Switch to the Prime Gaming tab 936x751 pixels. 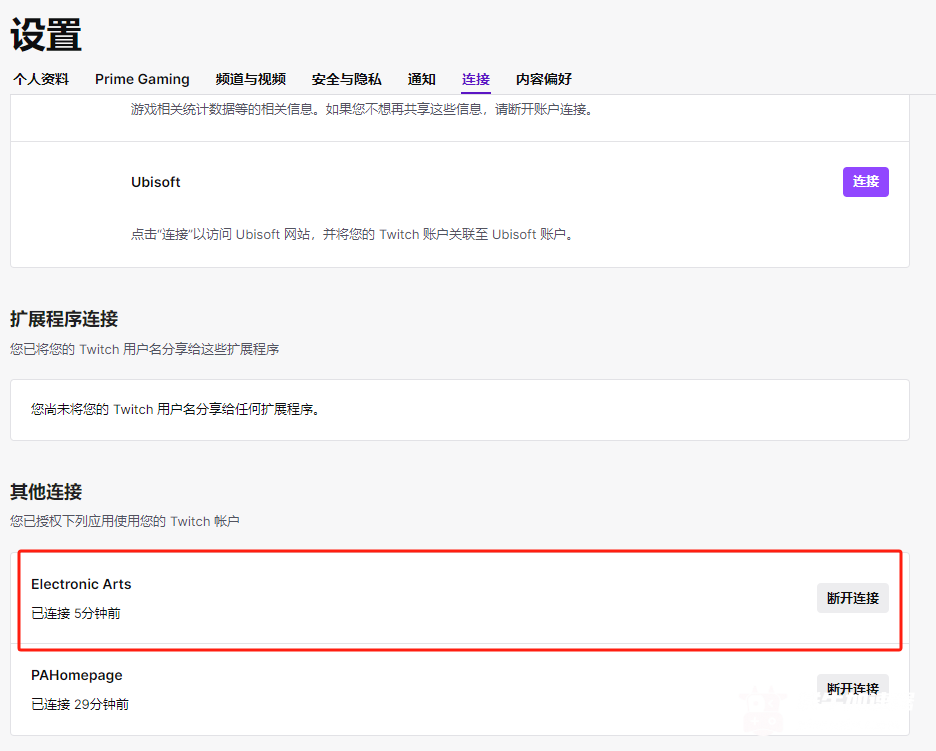point(142,79)
